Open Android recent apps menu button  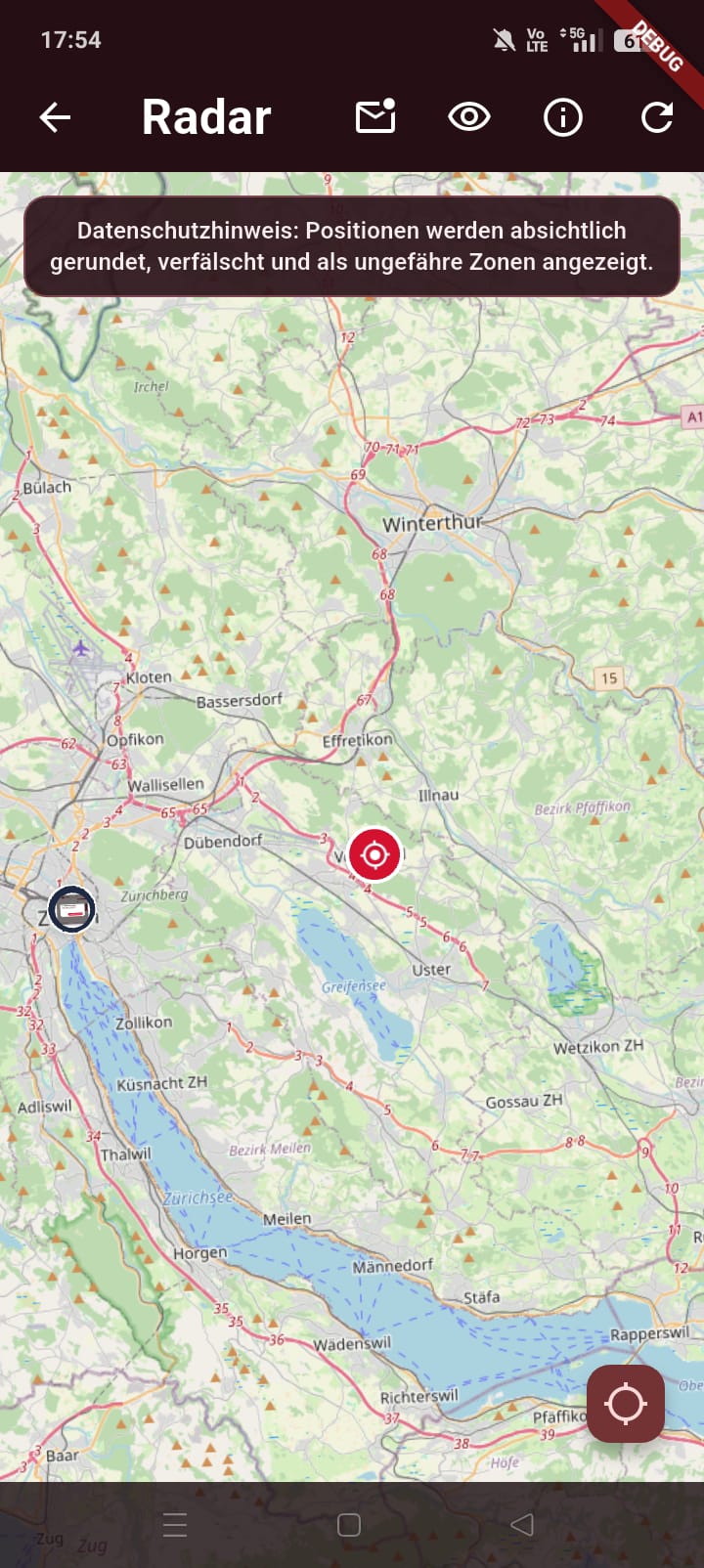click(175, 1525)
